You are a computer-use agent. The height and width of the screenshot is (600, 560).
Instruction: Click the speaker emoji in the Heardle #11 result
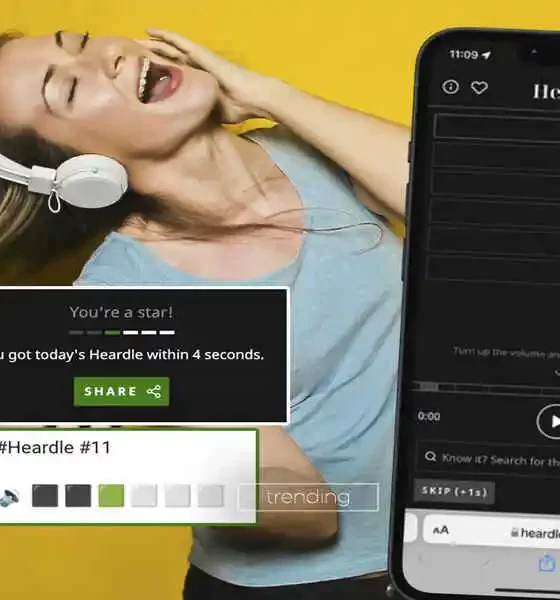pyautogui.click(x=9, y=496)
